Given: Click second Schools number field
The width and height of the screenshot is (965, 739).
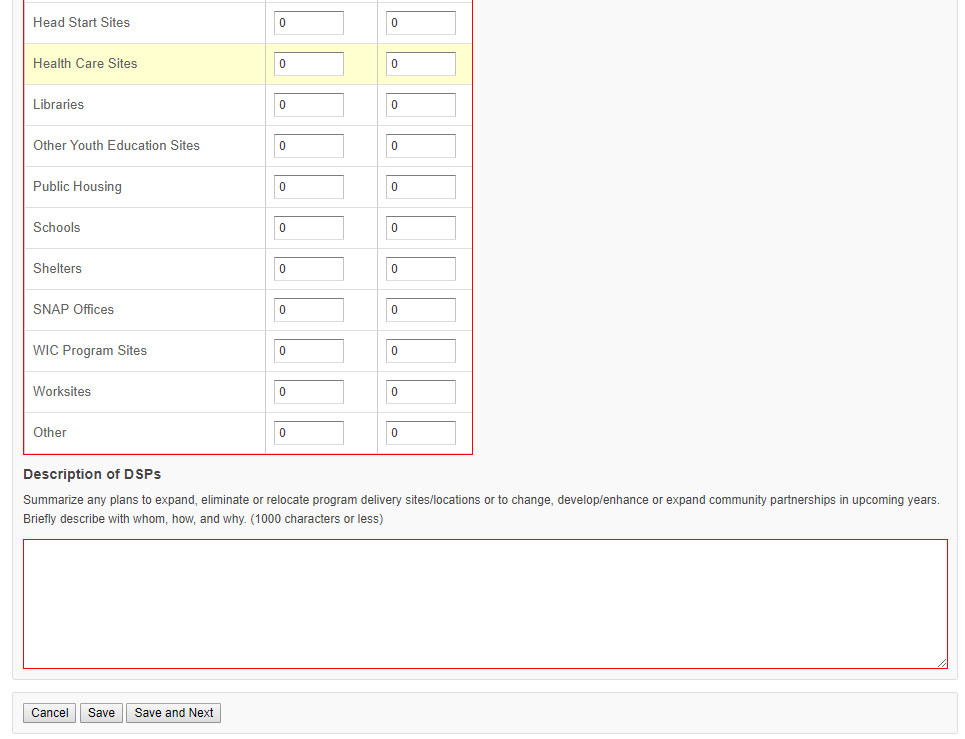Looking at the screenshot, I should click(x=421, y=228).
